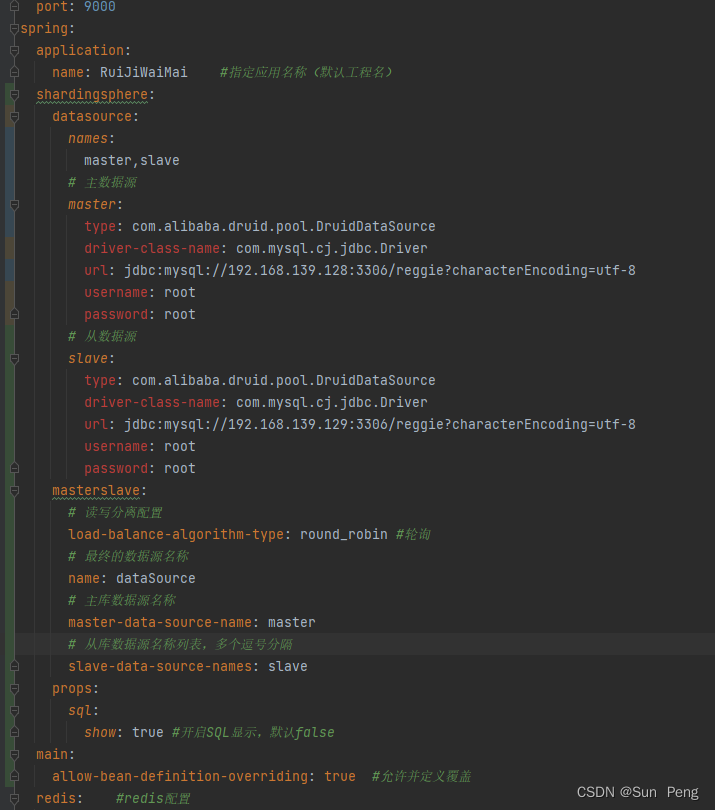Screen dimensions: 715x810
Task: Click the sql key
Action: pyautogui.click(x=80, y=711)
